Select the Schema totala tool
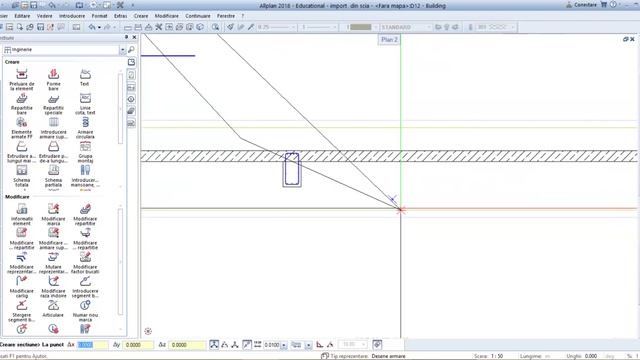Screen dimensions: 640x360 click(22, 176)
